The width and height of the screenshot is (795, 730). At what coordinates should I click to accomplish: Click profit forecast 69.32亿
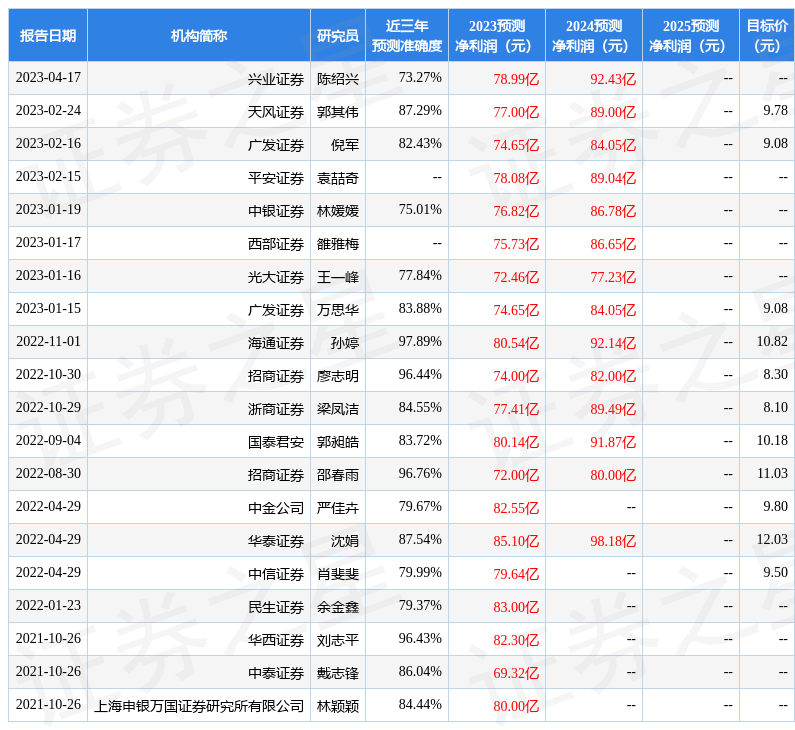[516, 672]
